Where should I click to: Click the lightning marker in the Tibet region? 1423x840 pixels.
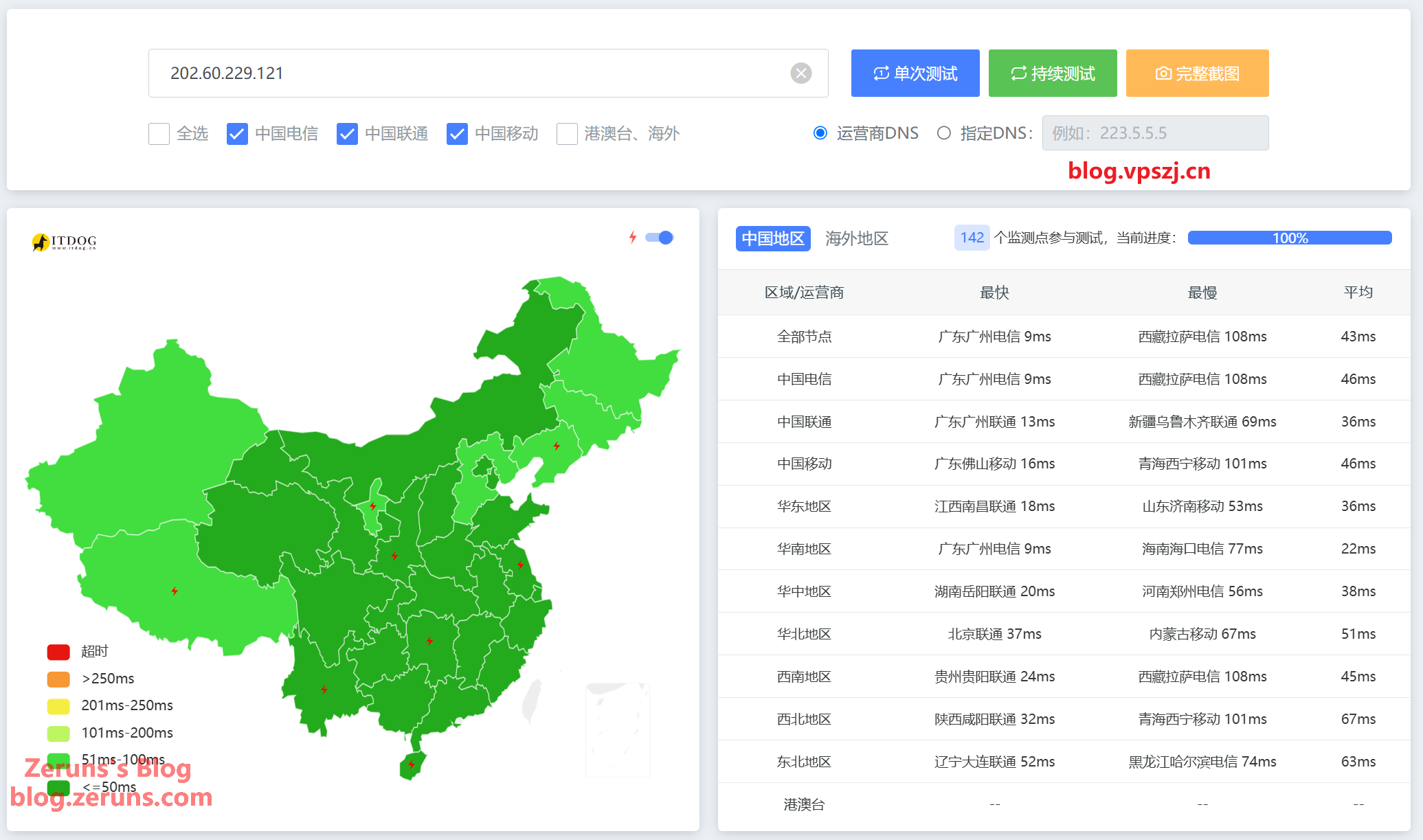(x=175, y=591)
